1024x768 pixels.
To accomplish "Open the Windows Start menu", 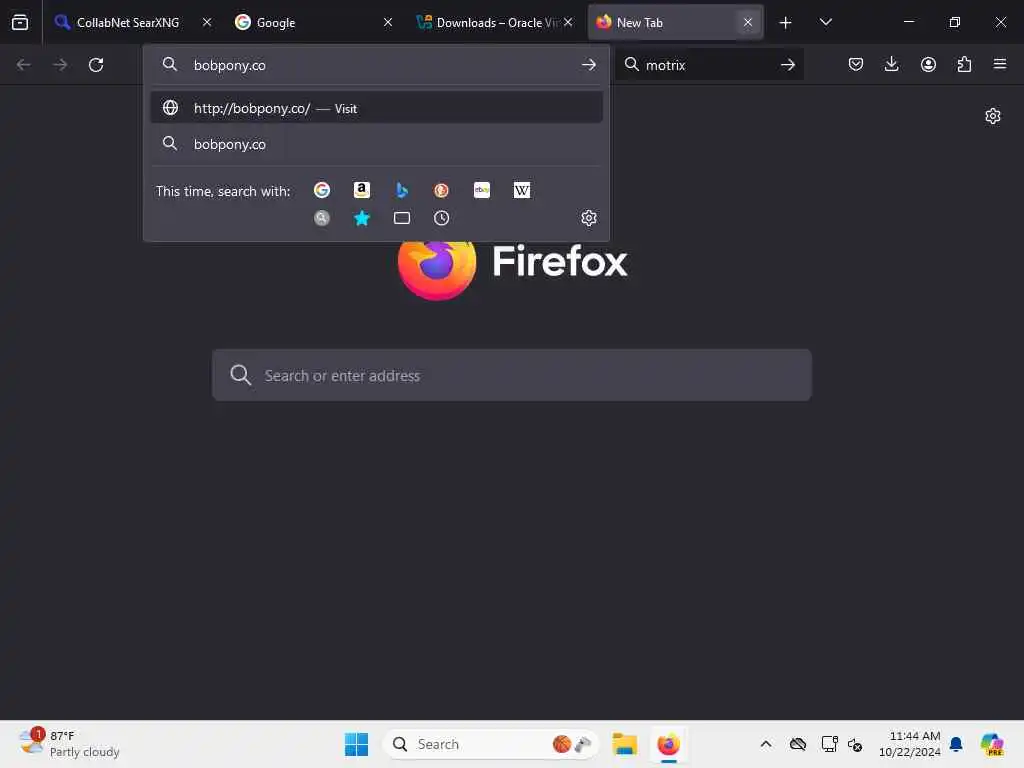I will point(357,744).
